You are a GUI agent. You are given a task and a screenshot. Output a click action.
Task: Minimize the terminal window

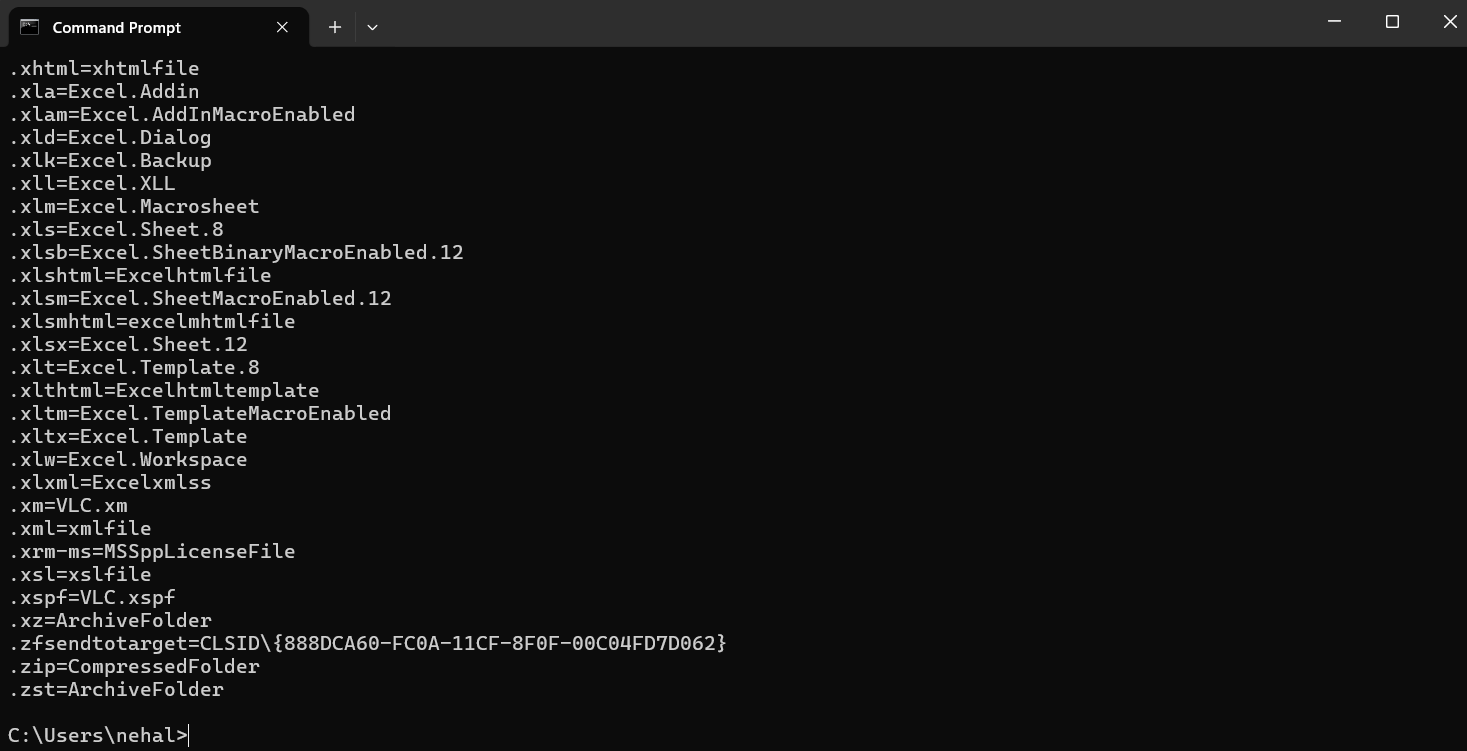pos(1334,22)
